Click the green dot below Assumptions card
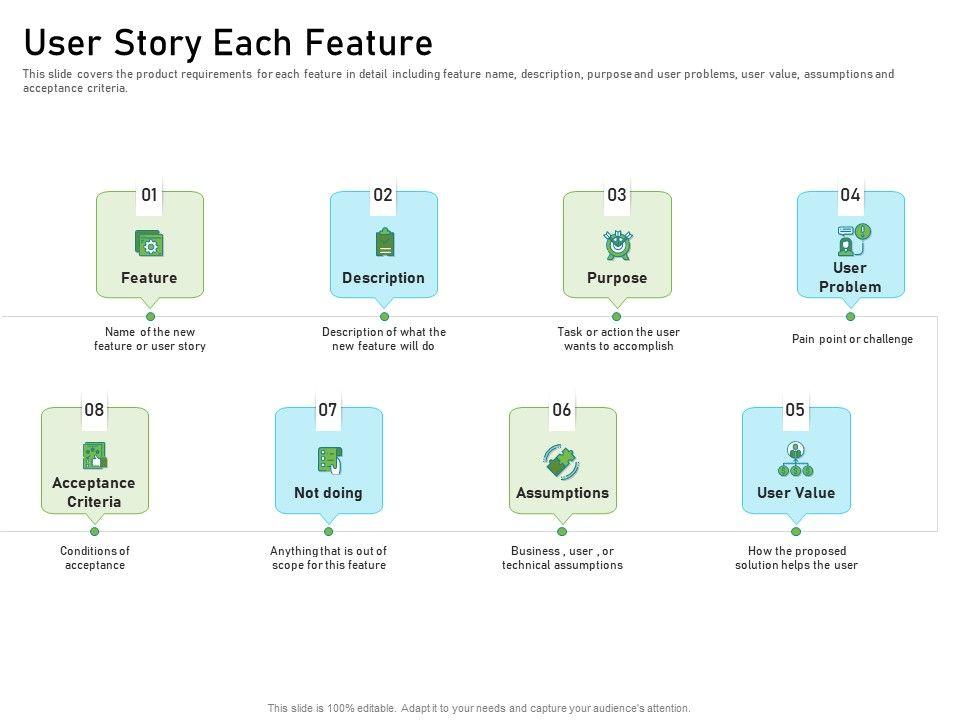This screenshot has height=720, width=960. (562, 531)
